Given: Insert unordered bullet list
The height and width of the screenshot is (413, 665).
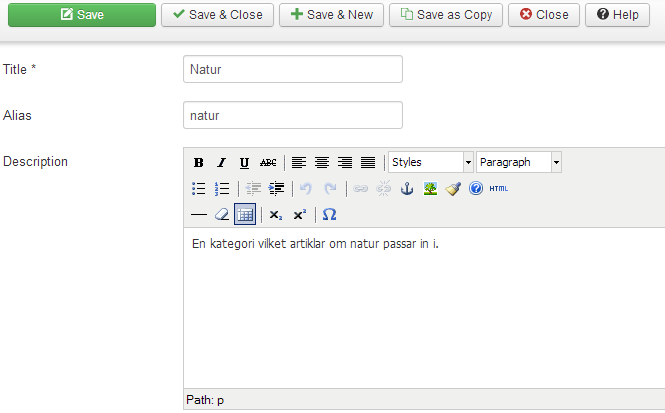Looking at the screenshot, I should click(x=198, y=188).
